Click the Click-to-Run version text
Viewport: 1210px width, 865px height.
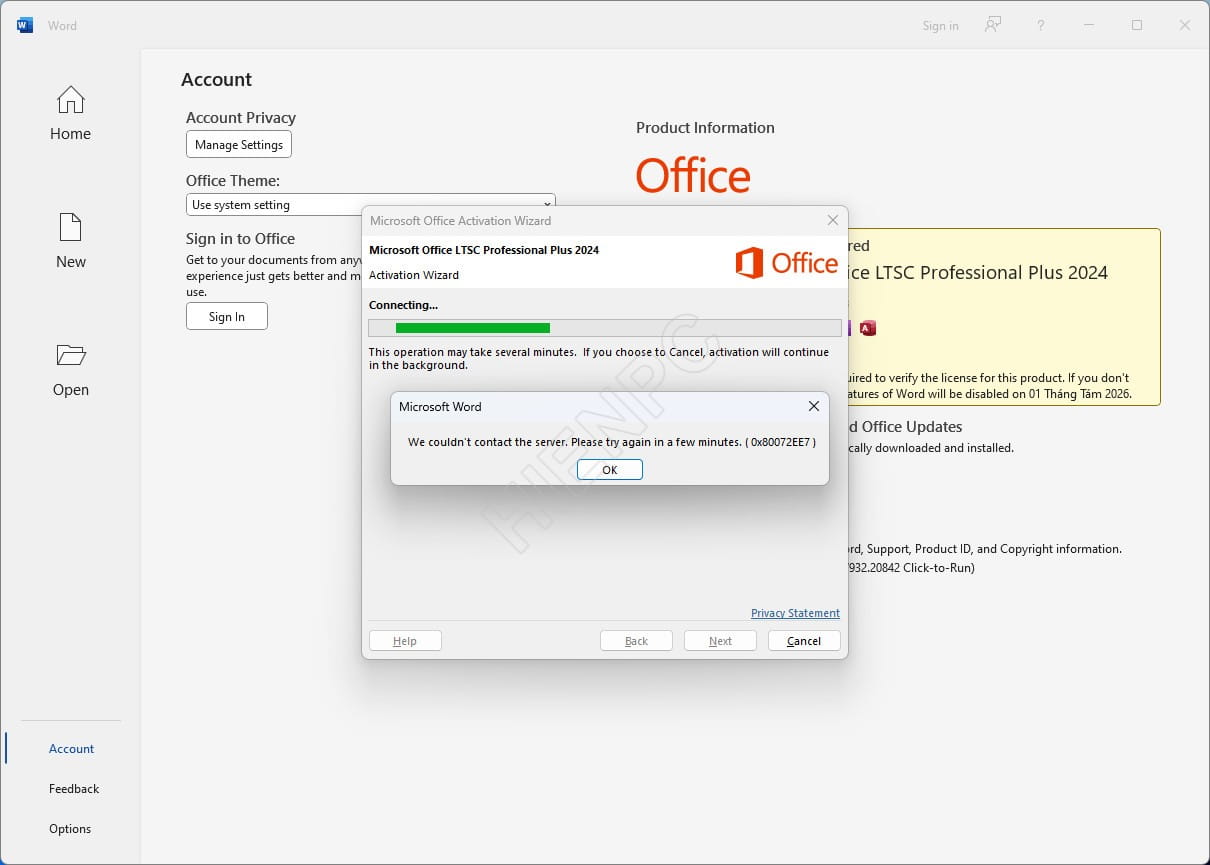coord(911,568)
